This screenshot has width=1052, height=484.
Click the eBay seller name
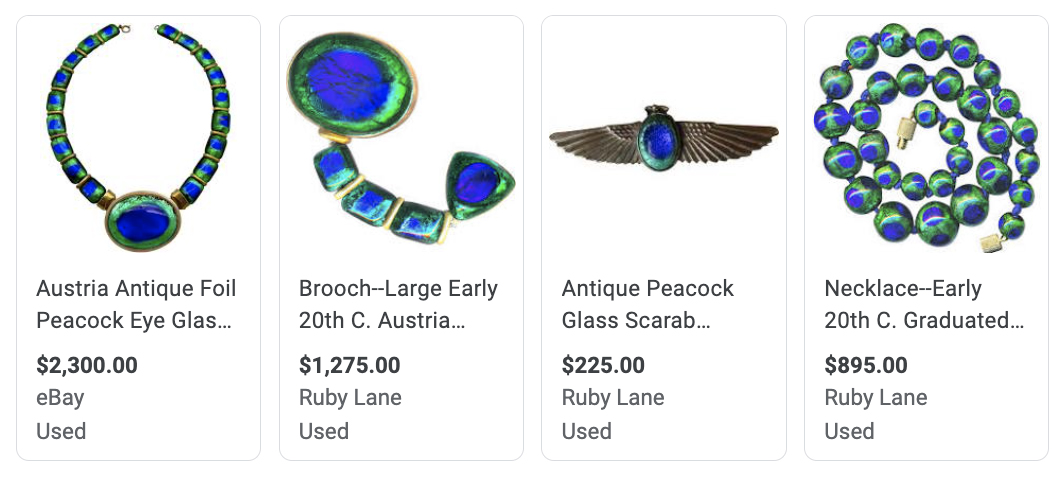click(60, 397)
